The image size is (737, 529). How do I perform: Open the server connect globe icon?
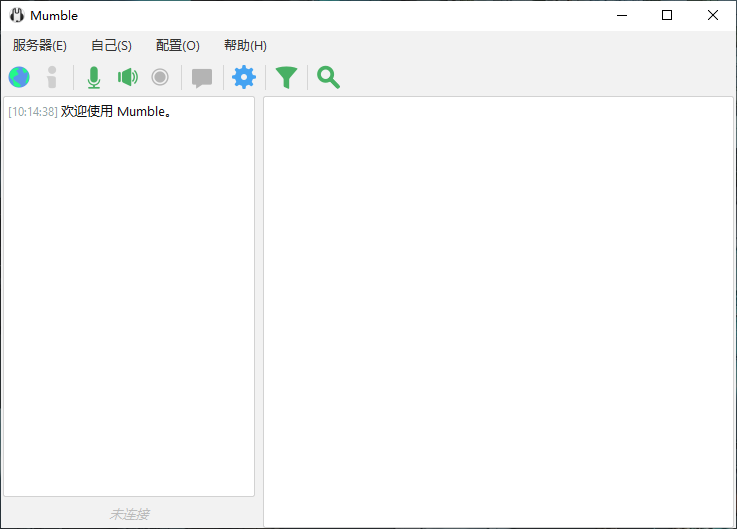pyautogui.click(x=19, y=77)
